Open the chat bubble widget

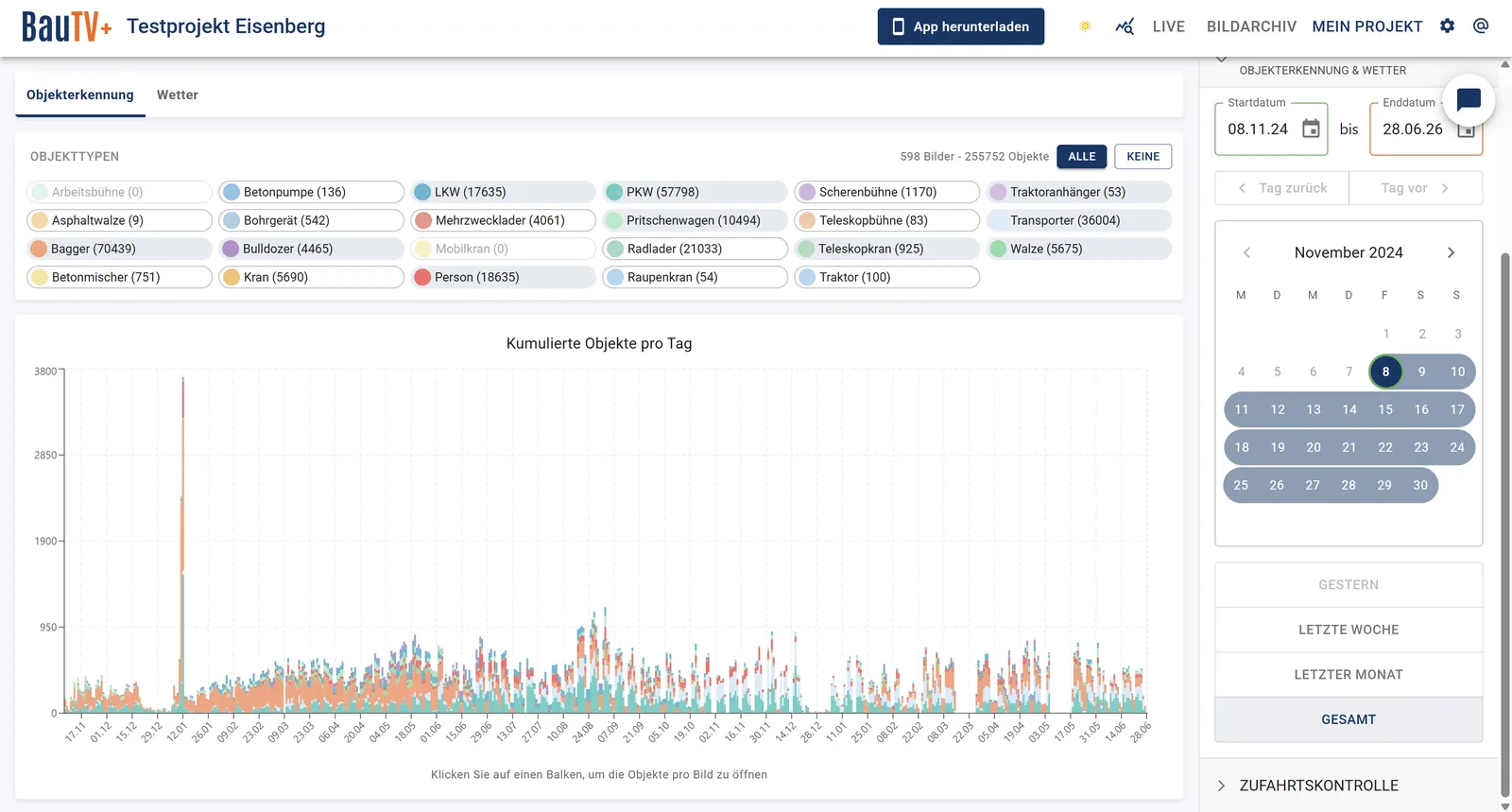tap(1469, 100)
